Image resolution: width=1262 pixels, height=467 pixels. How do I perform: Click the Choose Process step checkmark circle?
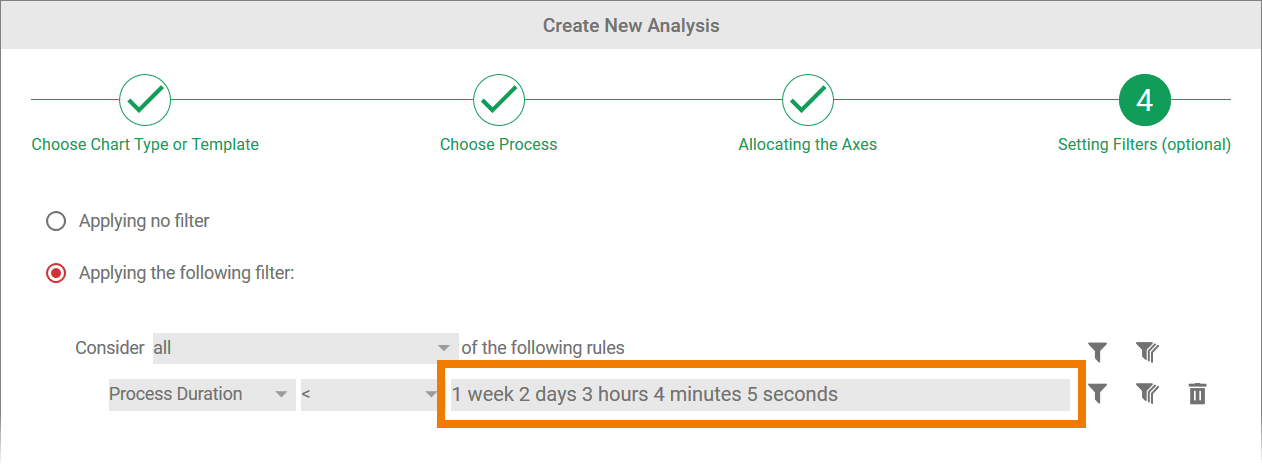[x=499, y=99]
